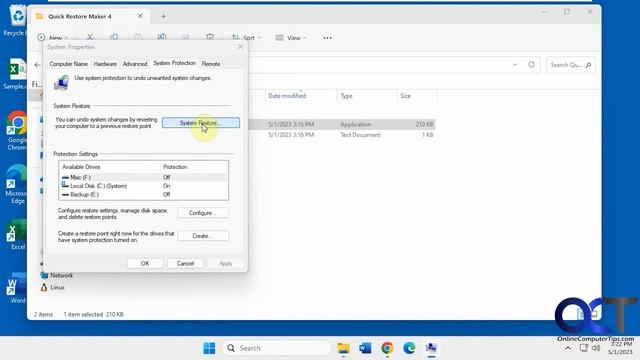Select the Sample Excel file on desktop
The height and width of the screenshot is (360, 640).
16,74
